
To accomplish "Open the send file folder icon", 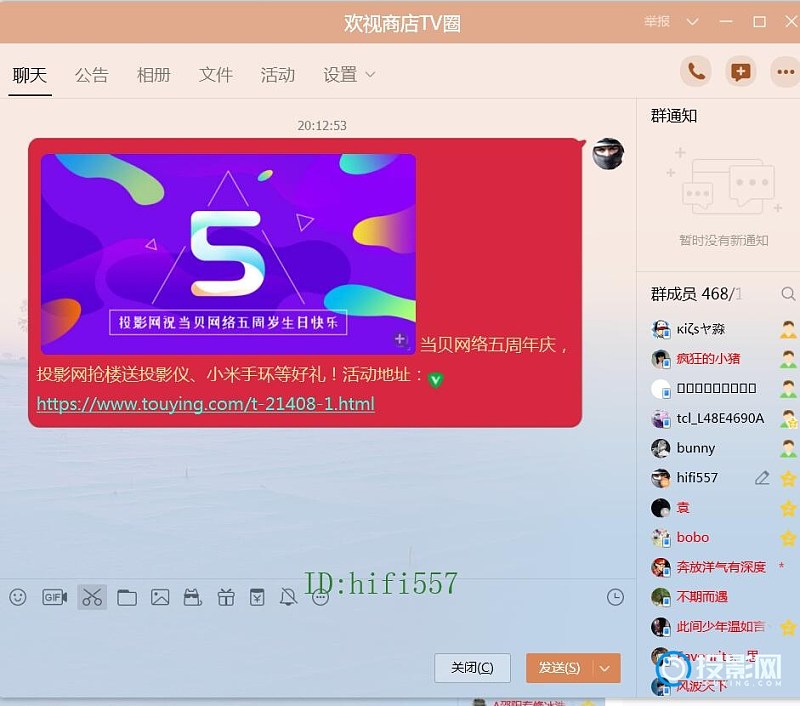I will (127, 597).
